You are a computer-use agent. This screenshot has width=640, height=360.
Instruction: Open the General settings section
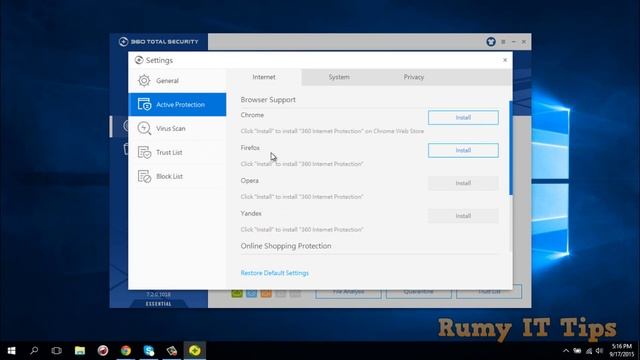pos(177,81)
